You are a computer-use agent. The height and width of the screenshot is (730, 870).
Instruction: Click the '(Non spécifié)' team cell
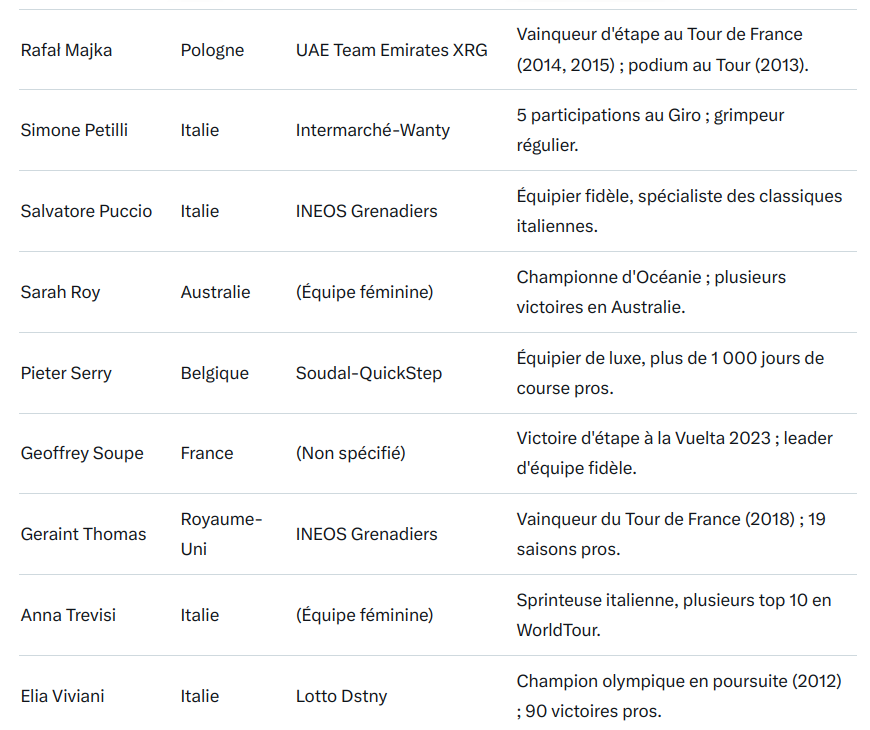tap(350, 453)
